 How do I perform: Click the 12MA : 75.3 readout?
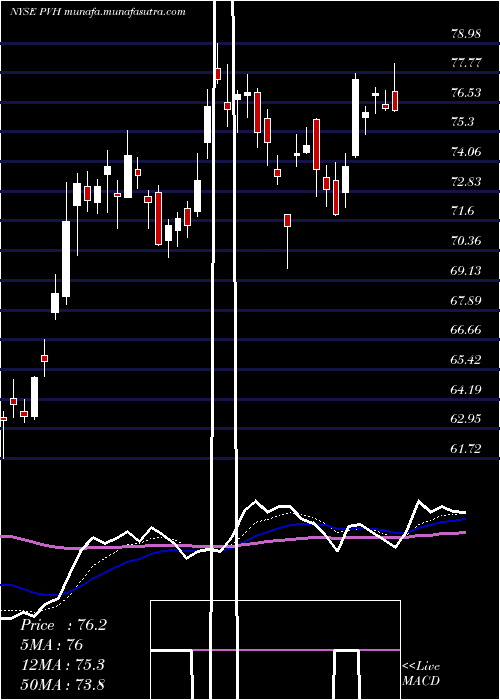pyautogui.click(x=62, y=664)
